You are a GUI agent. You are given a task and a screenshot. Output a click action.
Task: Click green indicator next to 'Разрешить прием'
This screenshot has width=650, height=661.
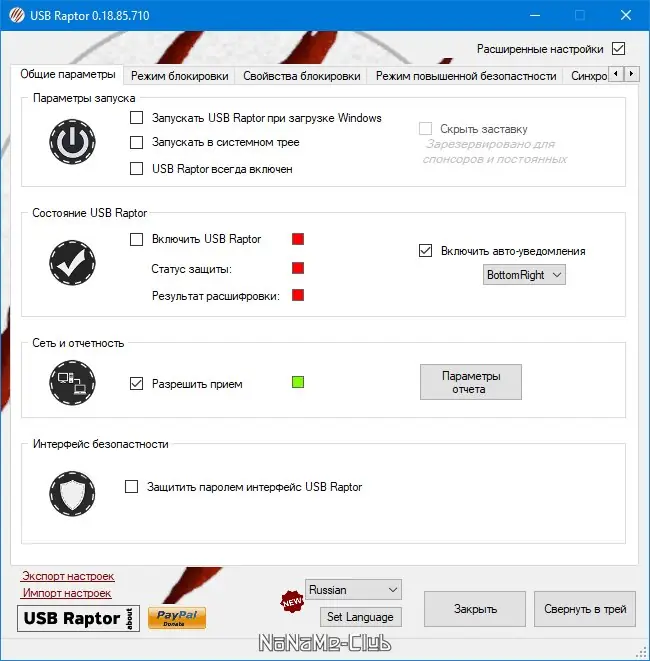[298, 382]
